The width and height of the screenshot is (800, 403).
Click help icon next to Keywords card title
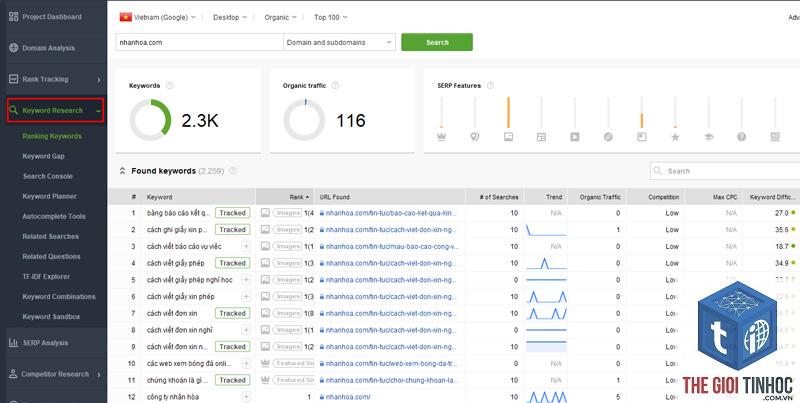(169, 86)
